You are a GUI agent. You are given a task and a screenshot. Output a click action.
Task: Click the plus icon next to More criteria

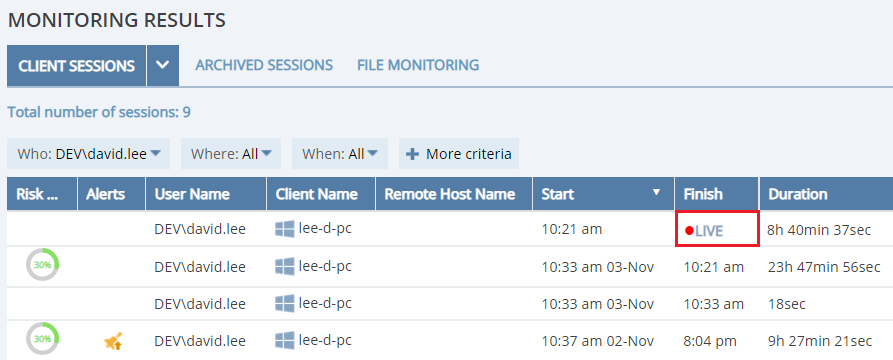pos(413,154)
